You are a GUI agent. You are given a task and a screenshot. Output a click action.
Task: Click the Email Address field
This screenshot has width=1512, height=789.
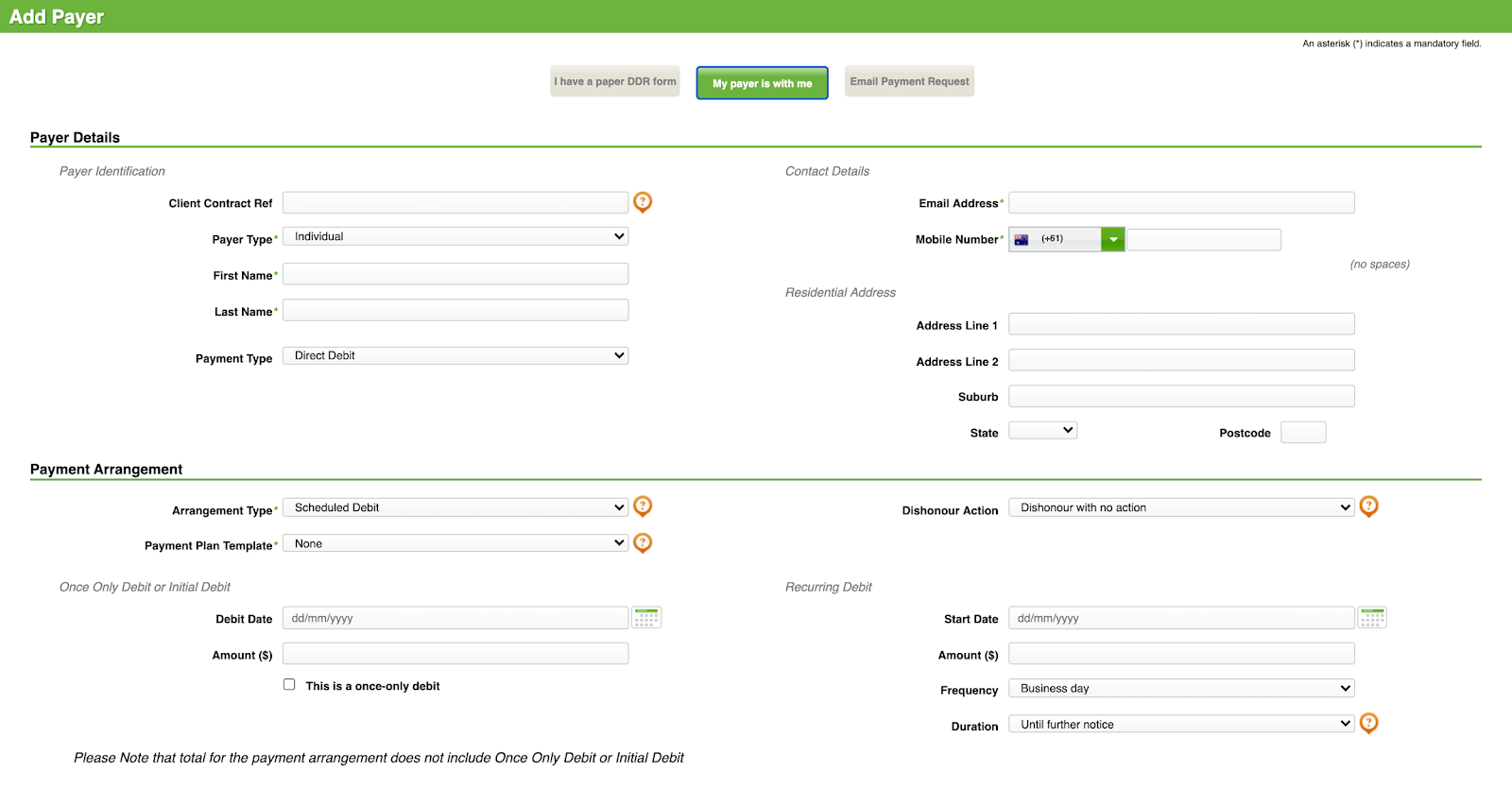tap(1181, 202)
